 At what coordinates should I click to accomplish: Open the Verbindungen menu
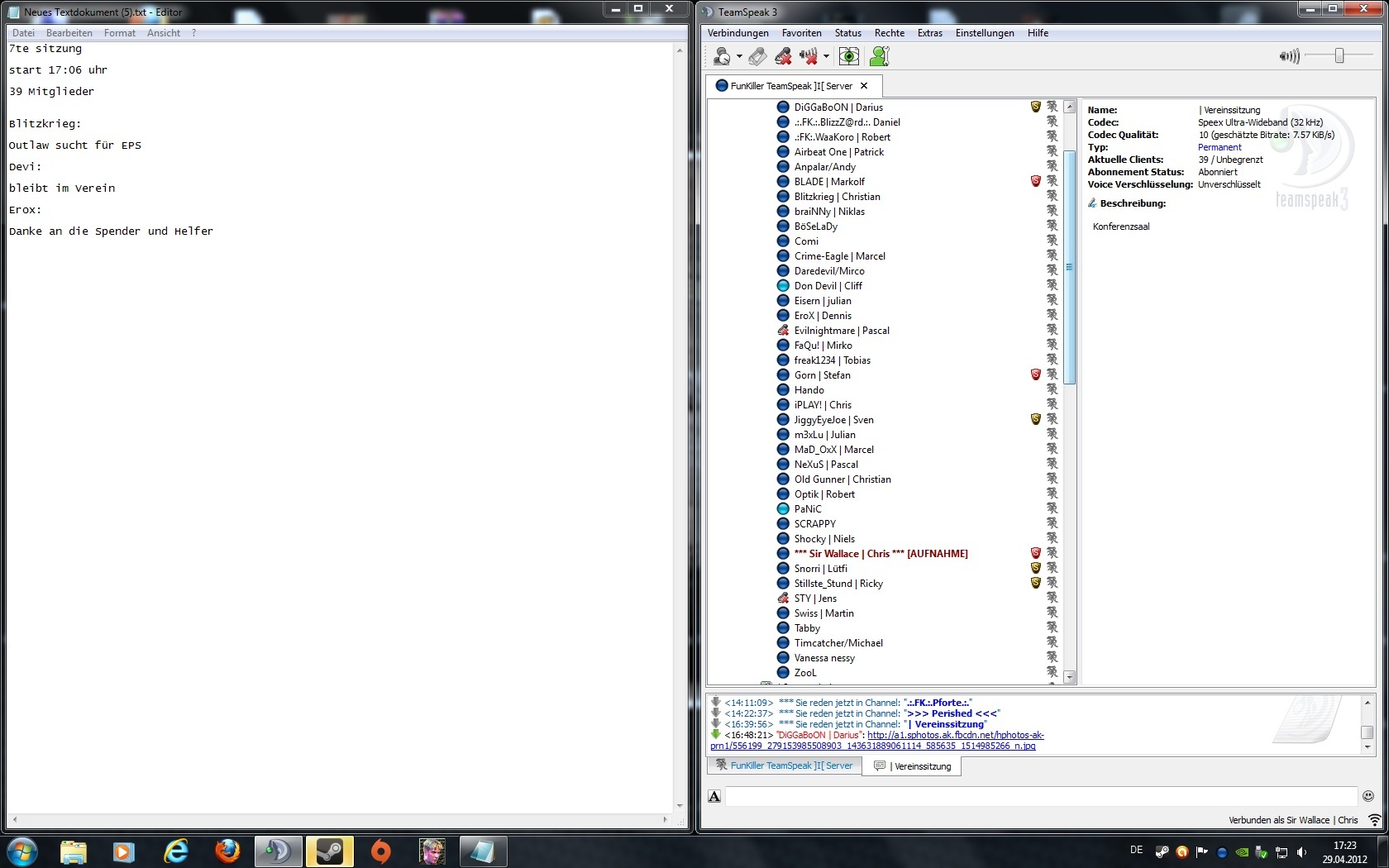[x=738, y=33]
